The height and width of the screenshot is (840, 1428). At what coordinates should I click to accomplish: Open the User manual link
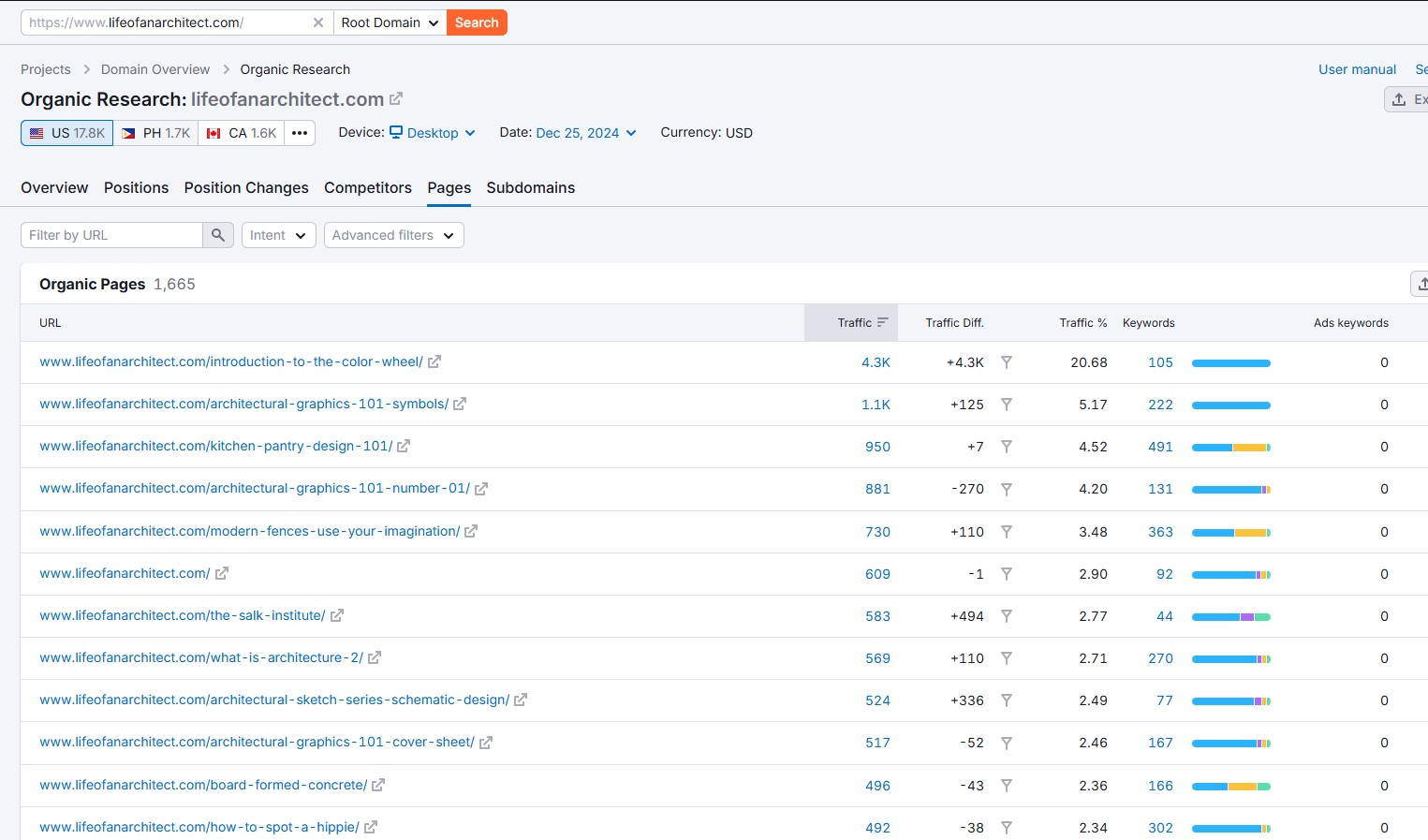click(x=1357, y=69)
